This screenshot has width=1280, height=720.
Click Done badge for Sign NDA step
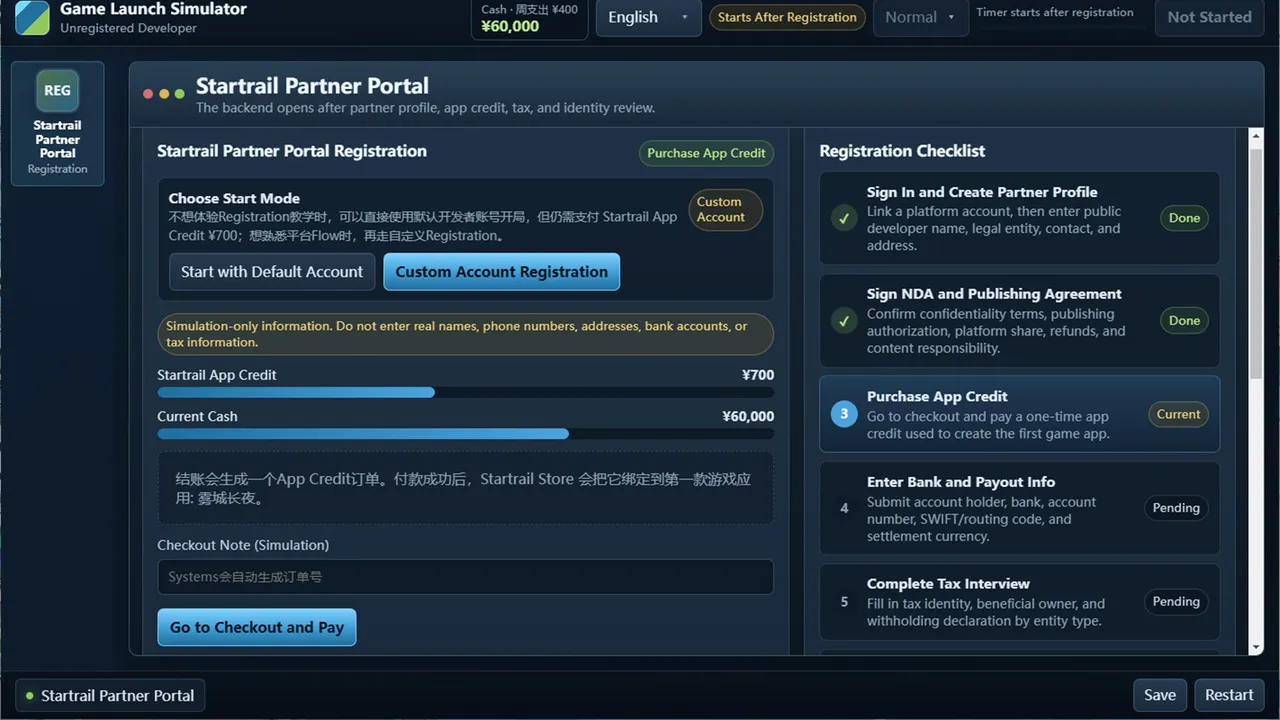coord(1184,321)
